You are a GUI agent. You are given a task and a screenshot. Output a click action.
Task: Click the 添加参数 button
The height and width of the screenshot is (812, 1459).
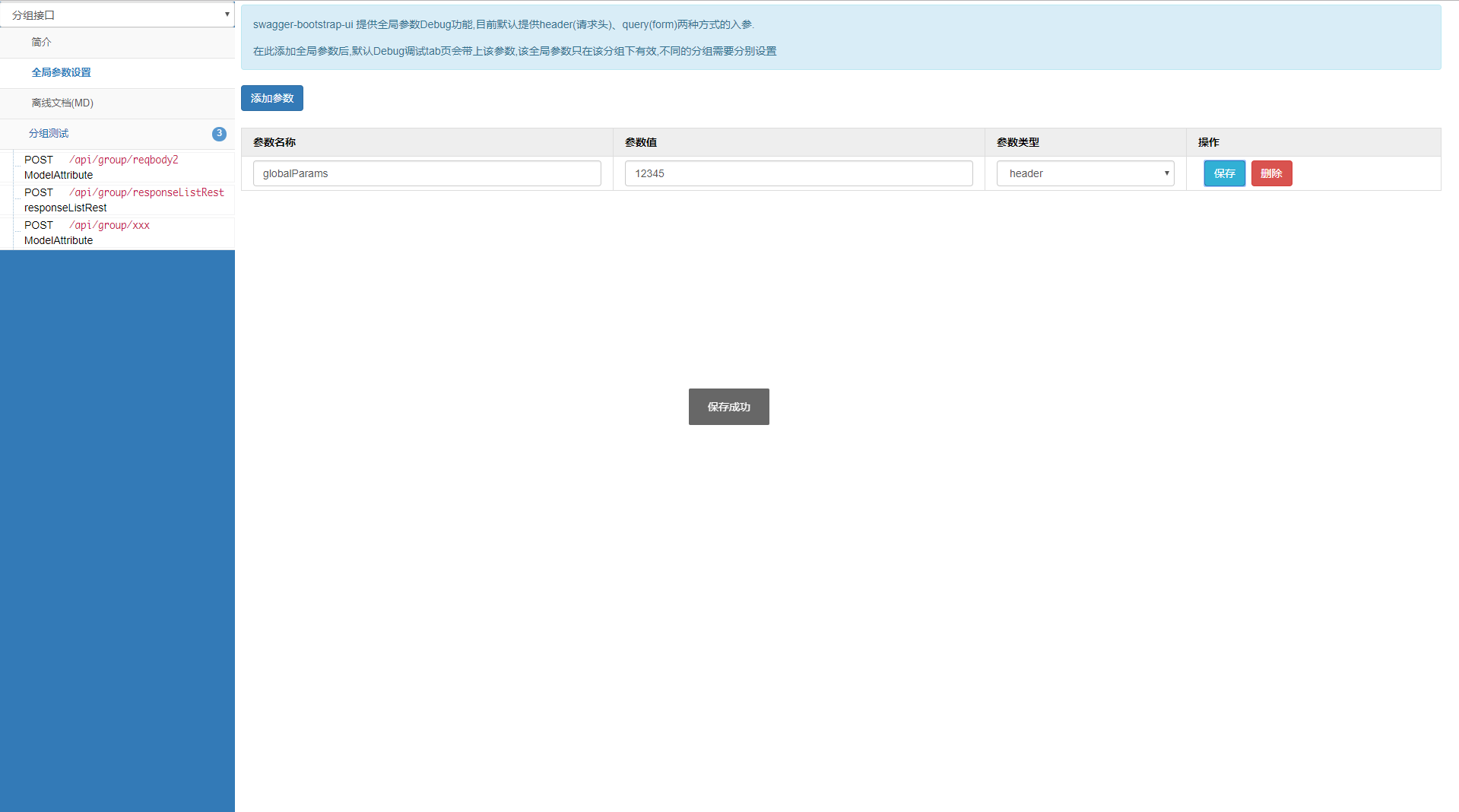pyautogui.click(x=272, y=98)
